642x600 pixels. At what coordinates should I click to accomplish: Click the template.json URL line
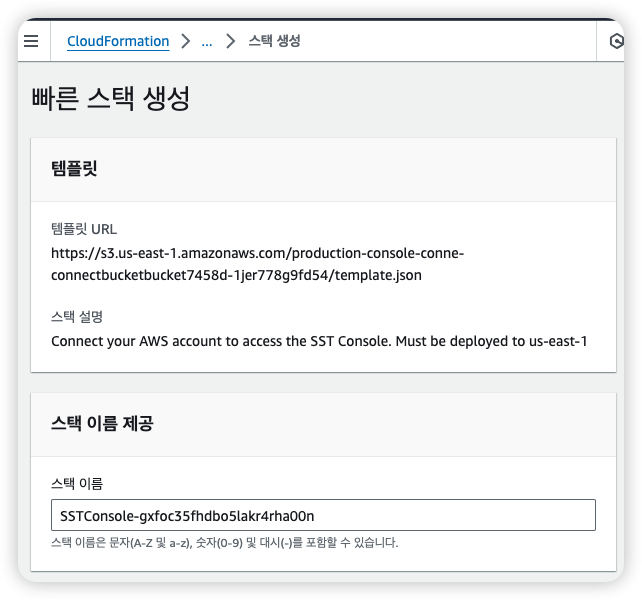point(236,274)
